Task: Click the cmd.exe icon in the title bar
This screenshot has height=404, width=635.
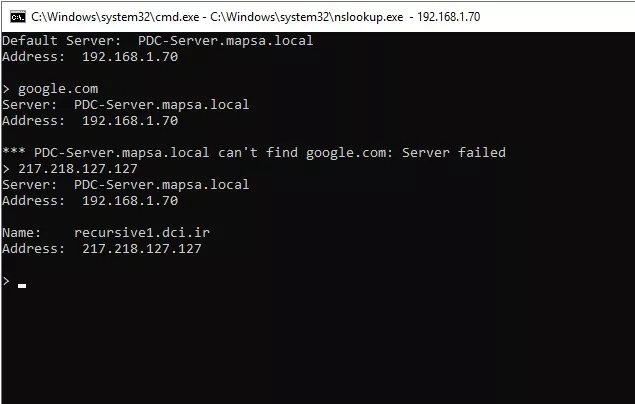Action: 18,17
